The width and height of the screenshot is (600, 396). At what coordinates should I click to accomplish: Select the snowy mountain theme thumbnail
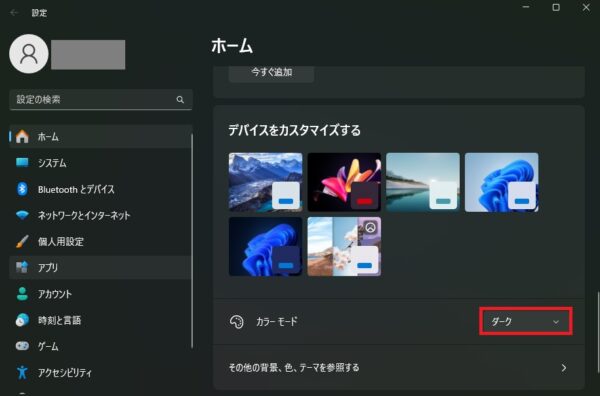(266, 182)
